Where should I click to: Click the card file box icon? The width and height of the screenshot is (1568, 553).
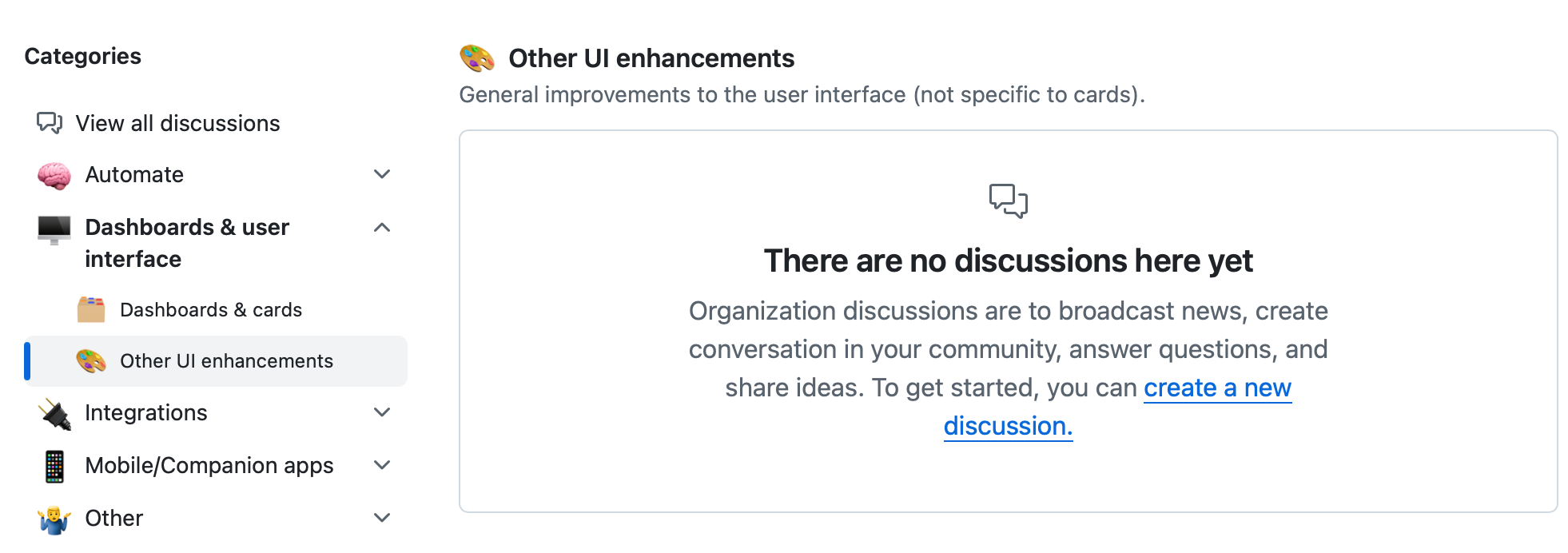91,309
